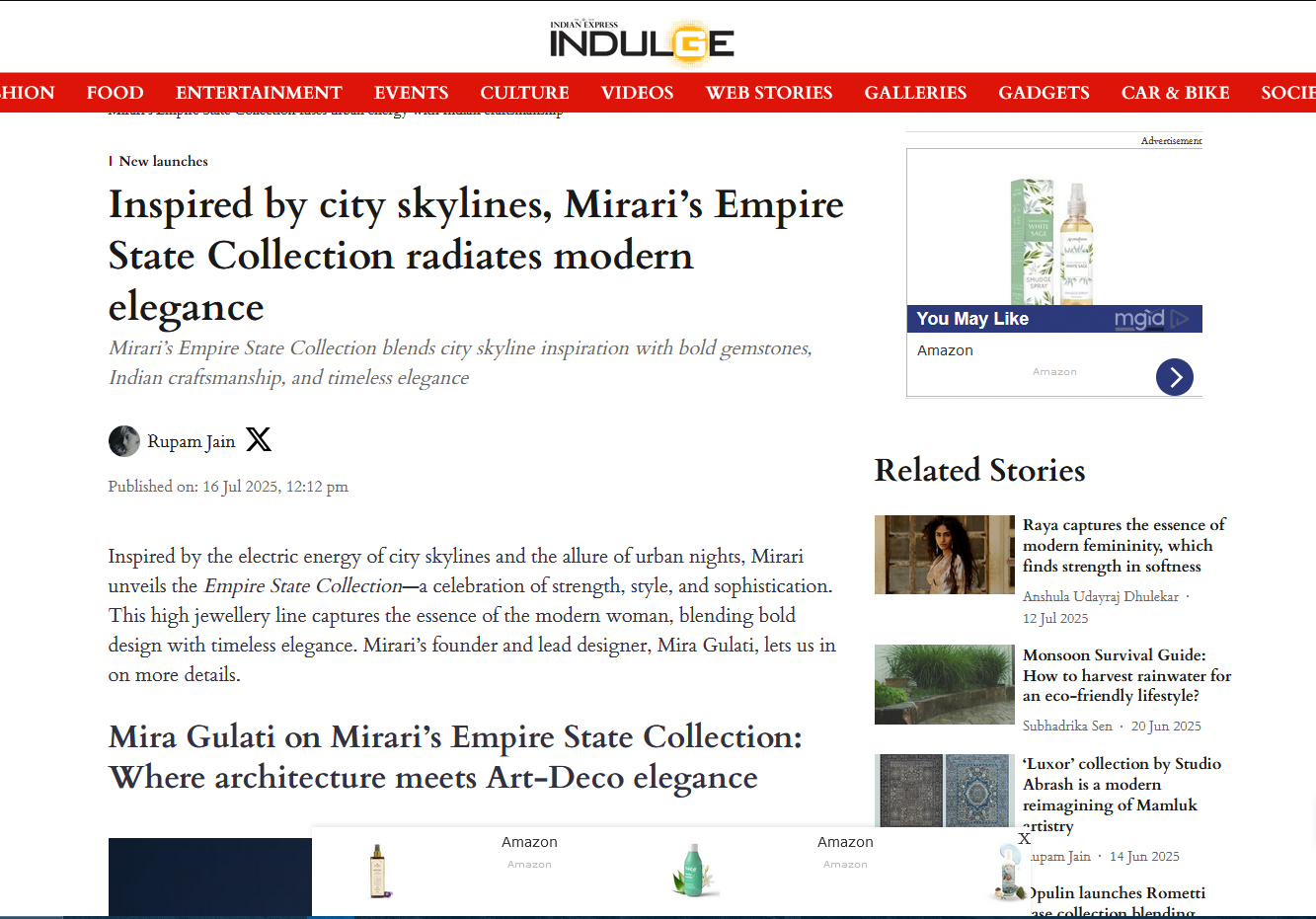1316x919 pixels.
Task: Open author Rupam Jain's name link
Action: [x=192, y=441]
